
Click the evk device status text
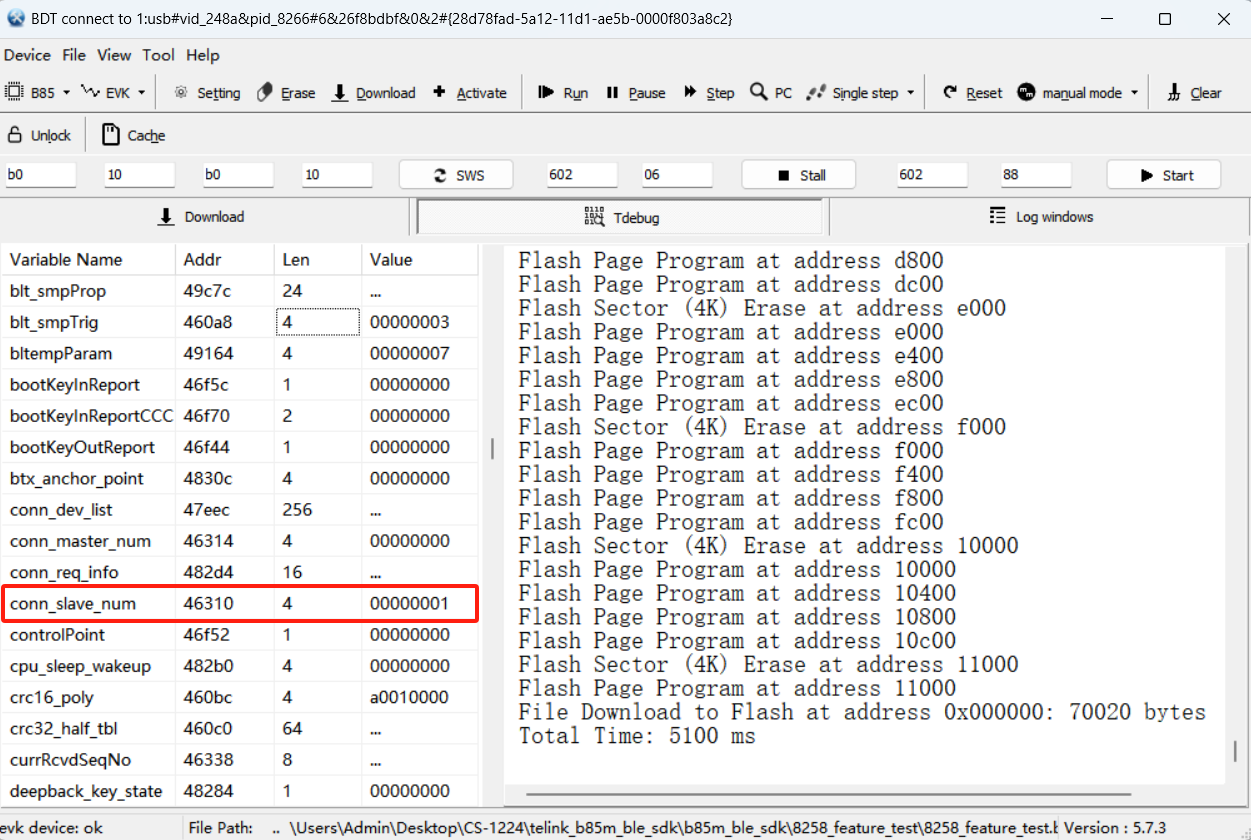51,828
